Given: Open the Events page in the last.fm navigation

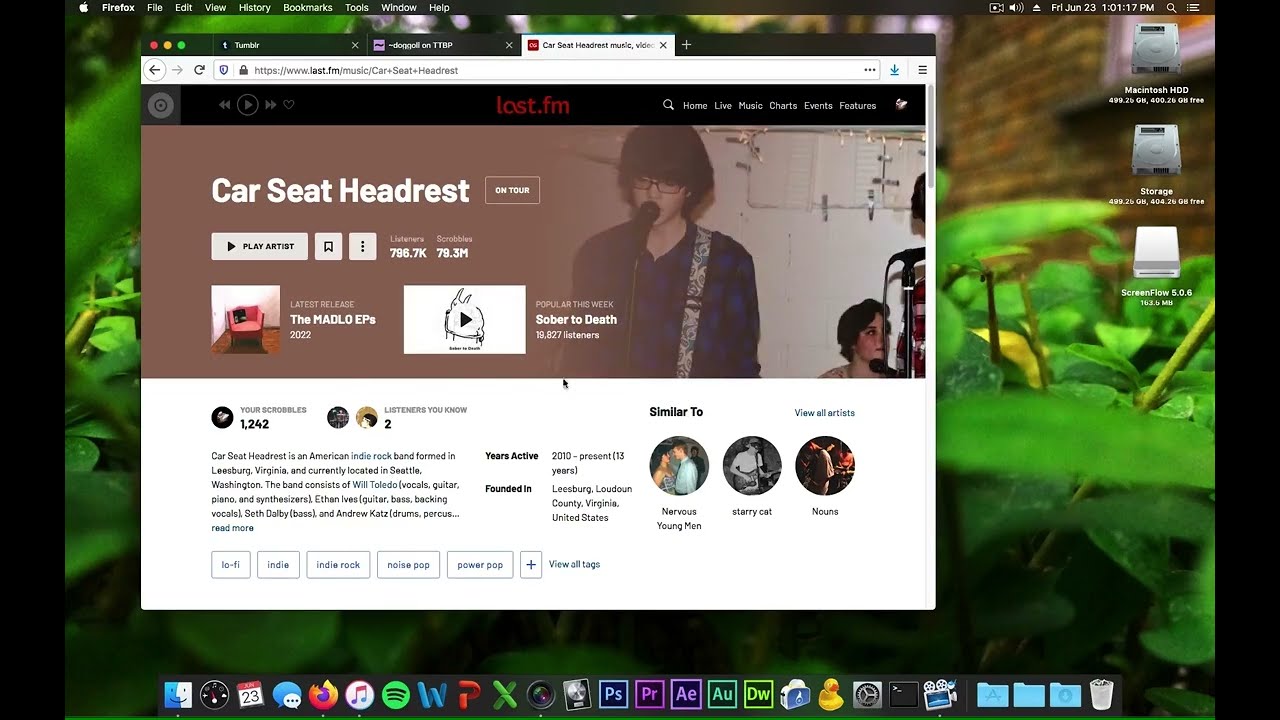Looking at the screenshot, I should pos(818,106).
